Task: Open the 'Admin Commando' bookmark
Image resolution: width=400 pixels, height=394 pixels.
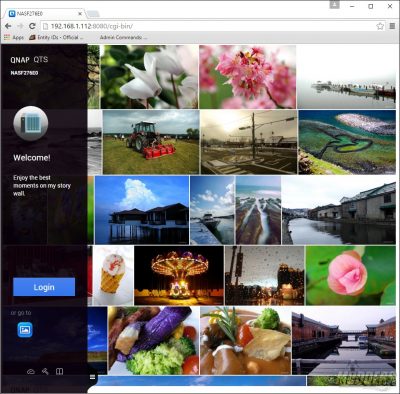Action: [x=123, y=37]
